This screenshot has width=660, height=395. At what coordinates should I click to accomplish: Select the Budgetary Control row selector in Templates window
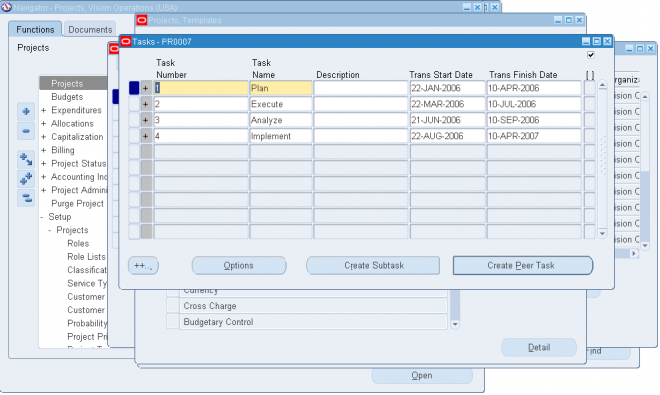[x=173, y=322]
